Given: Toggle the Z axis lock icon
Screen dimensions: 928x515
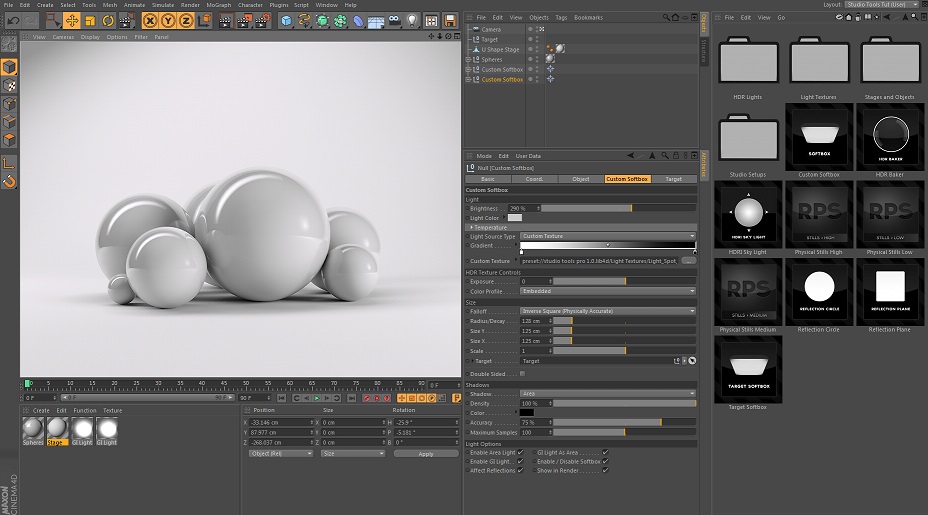Looking at the screenshot, I should click(186, 21).
